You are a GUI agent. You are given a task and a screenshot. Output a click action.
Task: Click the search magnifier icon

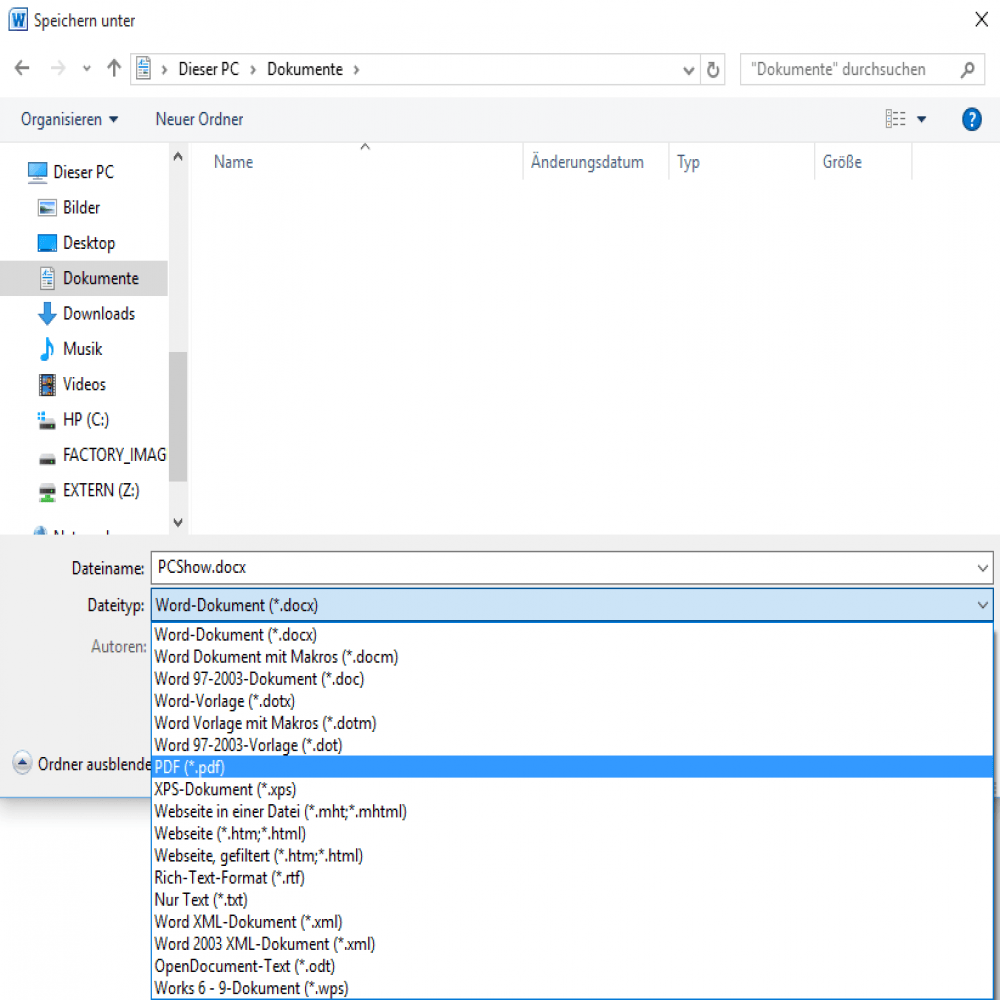click(968, 70)
